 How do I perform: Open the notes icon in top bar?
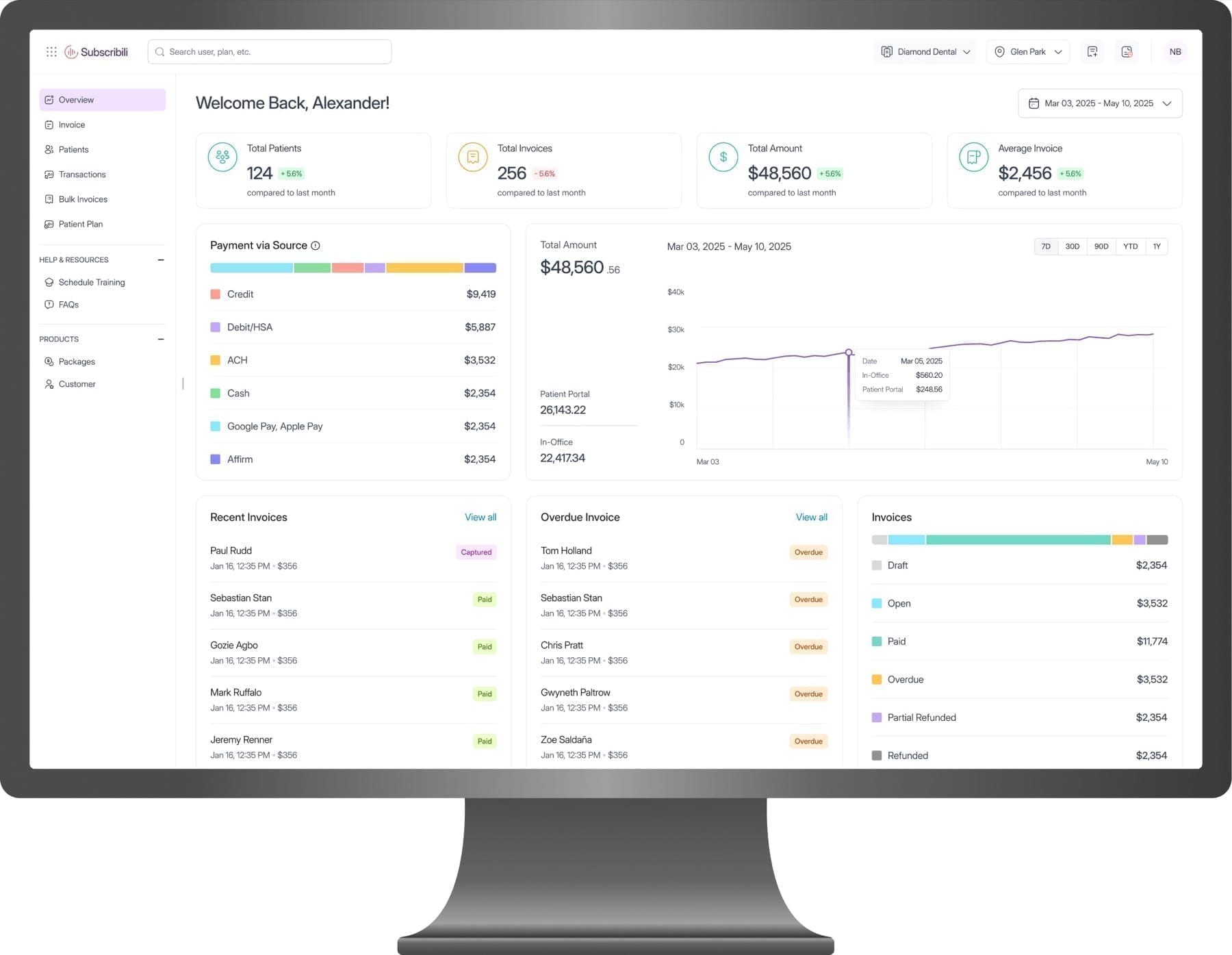(x=1092, y=52)
